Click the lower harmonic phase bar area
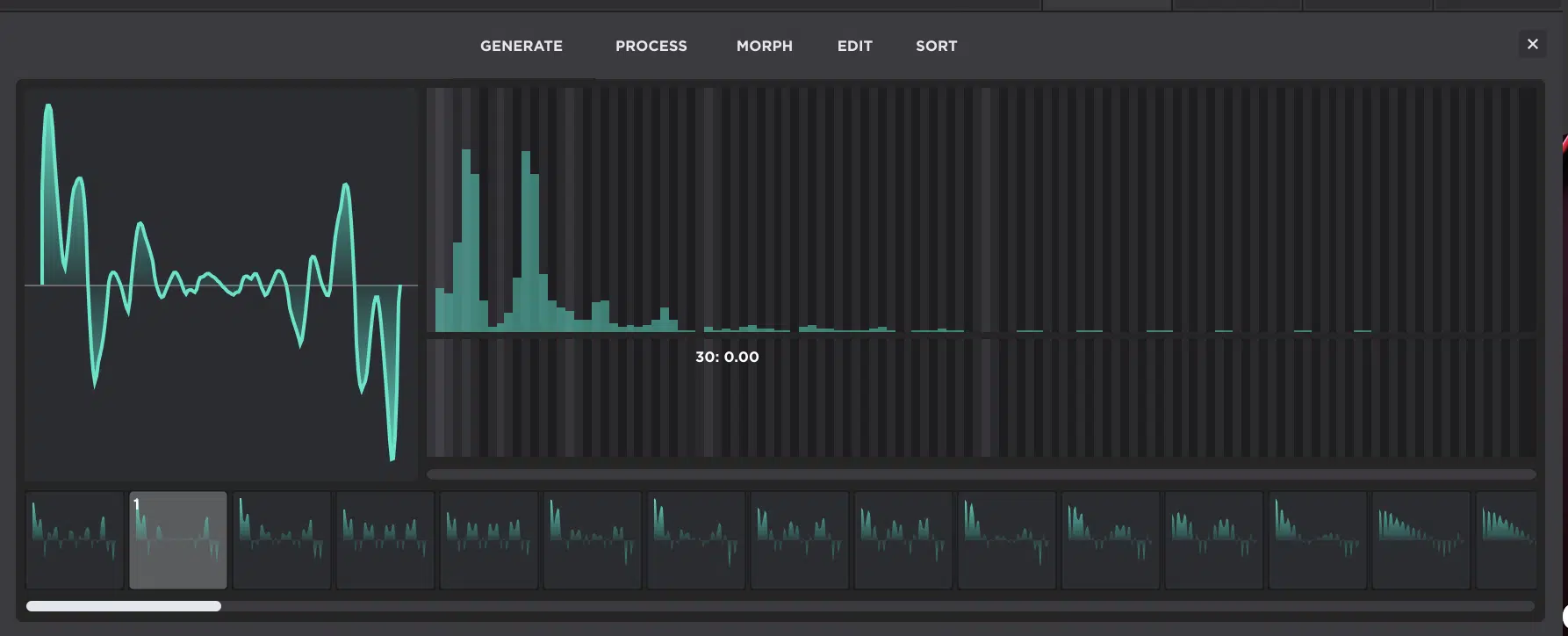Viewport: 1568px width, 636px height. click(x=981, y=398)
